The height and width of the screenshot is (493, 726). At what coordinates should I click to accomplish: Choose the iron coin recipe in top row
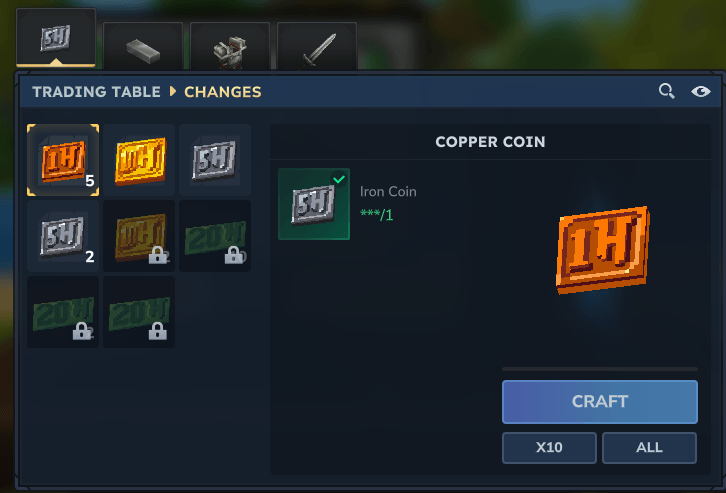point(215,160)
